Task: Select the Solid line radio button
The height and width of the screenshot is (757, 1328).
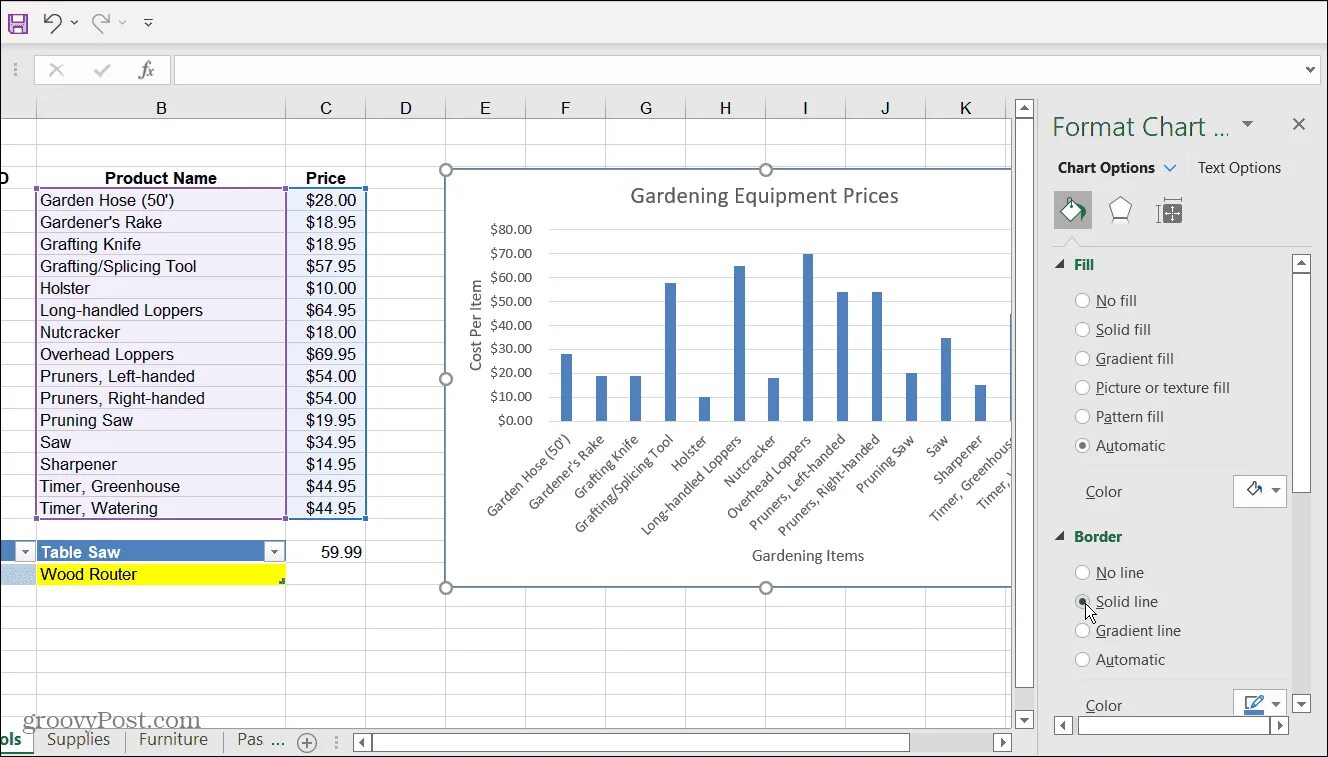Action: 1082,602
